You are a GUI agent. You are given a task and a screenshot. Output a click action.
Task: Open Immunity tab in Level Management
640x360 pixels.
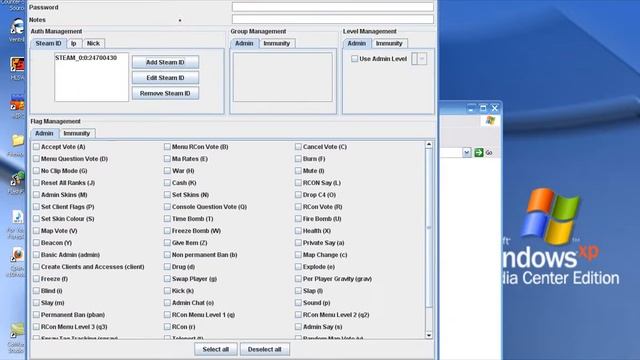(389, 43)
